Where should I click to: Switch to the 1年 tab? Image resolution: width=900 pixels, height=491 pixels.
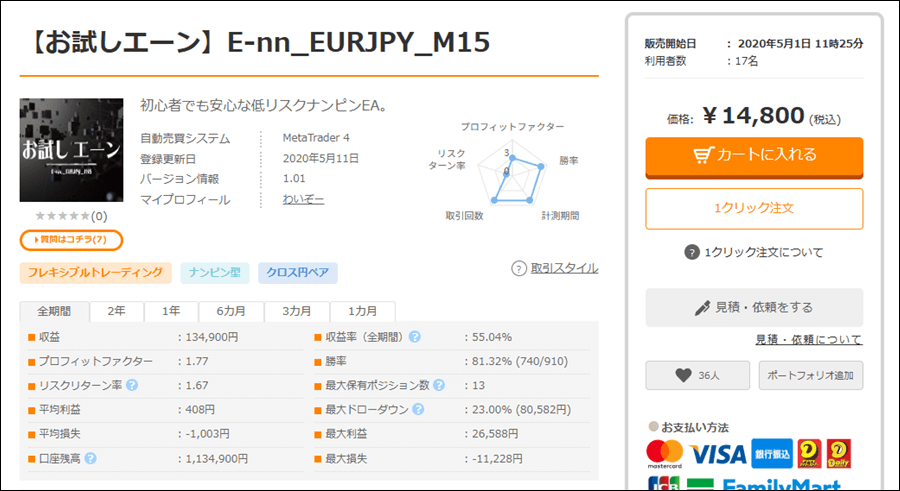(171, 311)
